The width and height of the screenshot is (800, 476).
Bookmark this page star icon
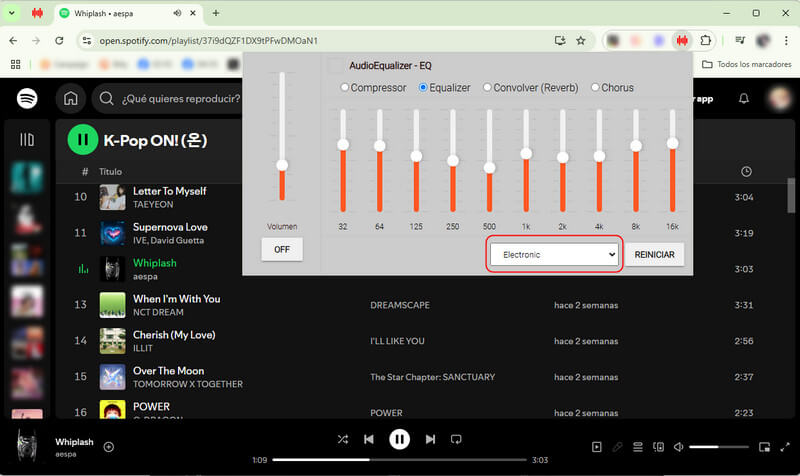tap(581, 40)
